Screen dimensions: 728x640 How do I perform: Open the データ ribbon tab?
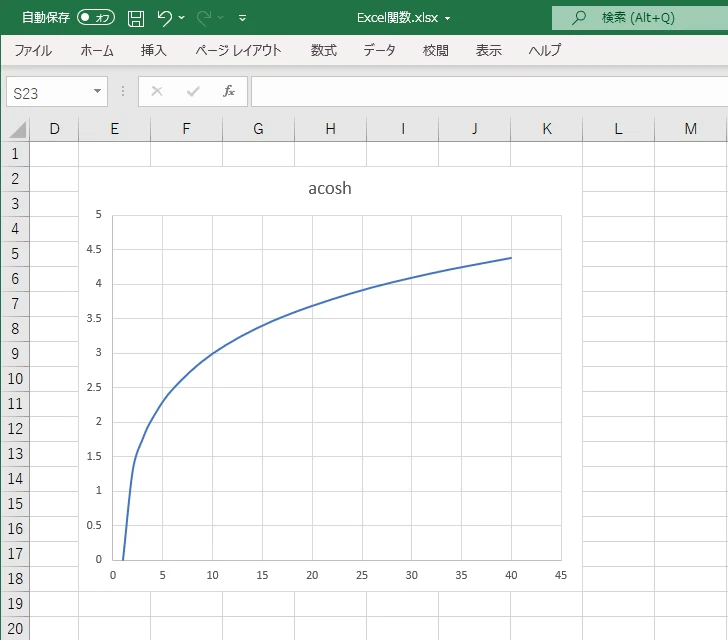coord(379,50)
